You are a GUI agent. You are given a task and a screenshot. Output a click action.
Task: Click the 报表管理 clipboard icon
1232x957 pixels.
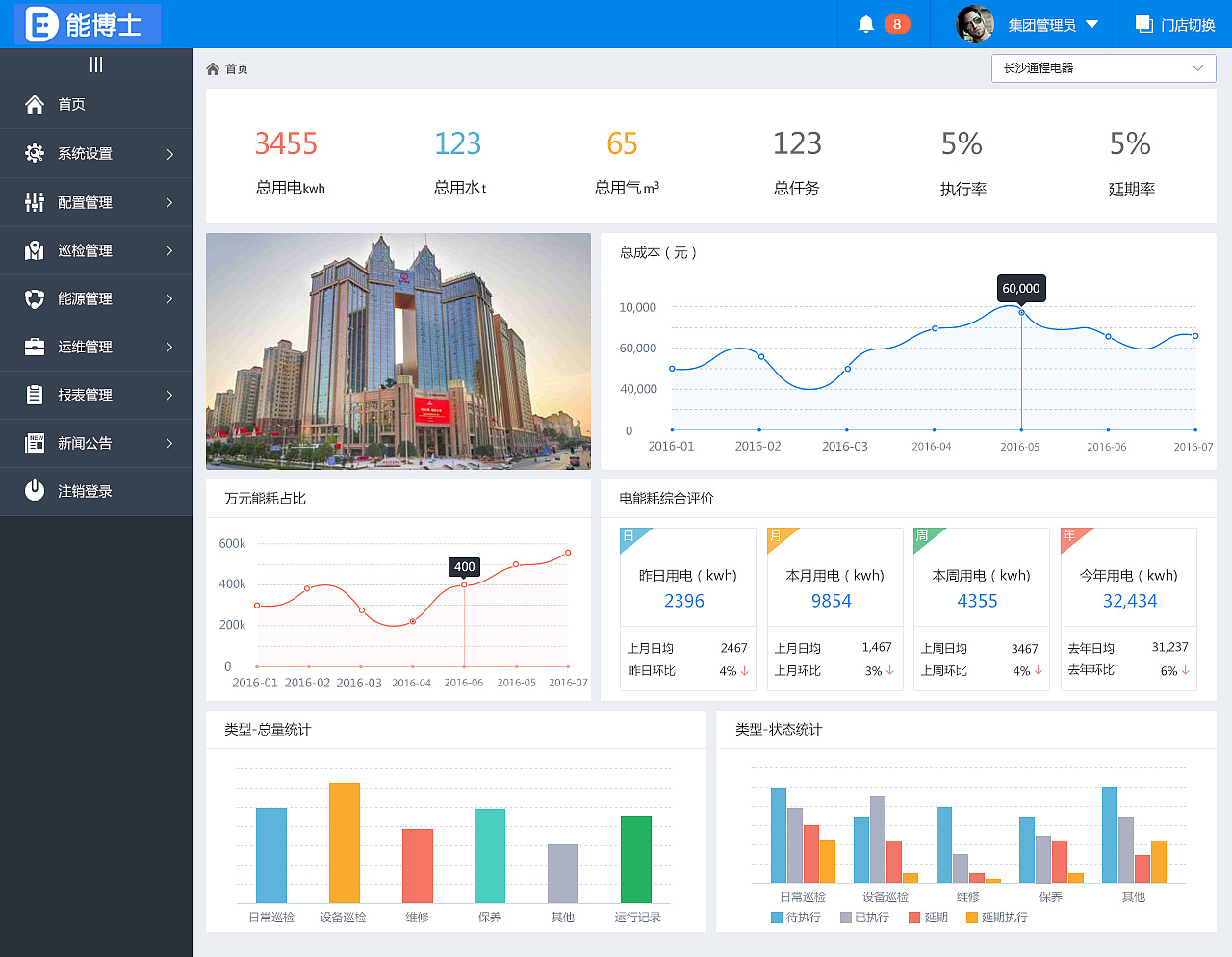click(x=35, y=395)
